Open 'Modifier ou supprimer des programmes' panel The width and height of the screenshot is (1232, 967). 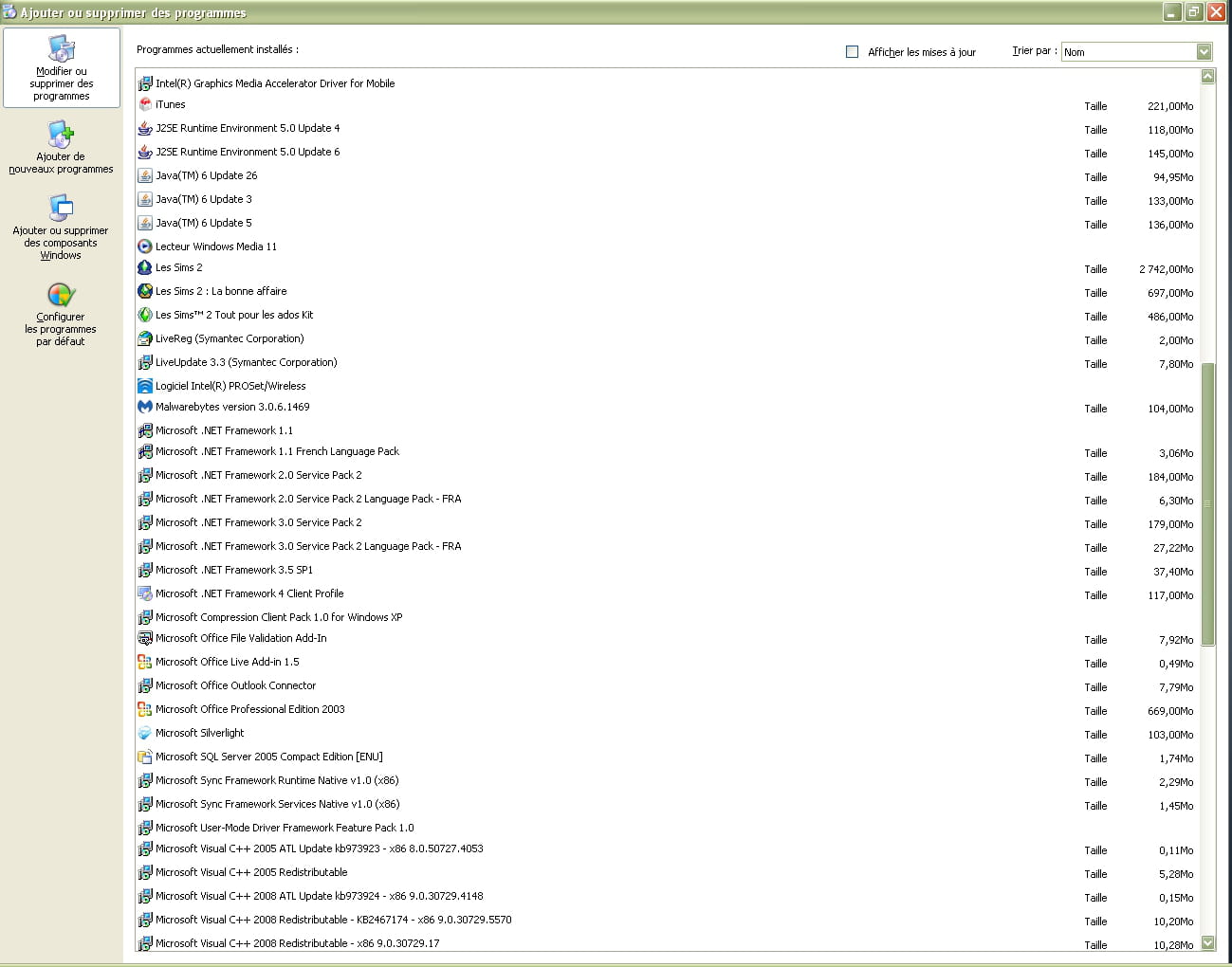pos(62,68)
